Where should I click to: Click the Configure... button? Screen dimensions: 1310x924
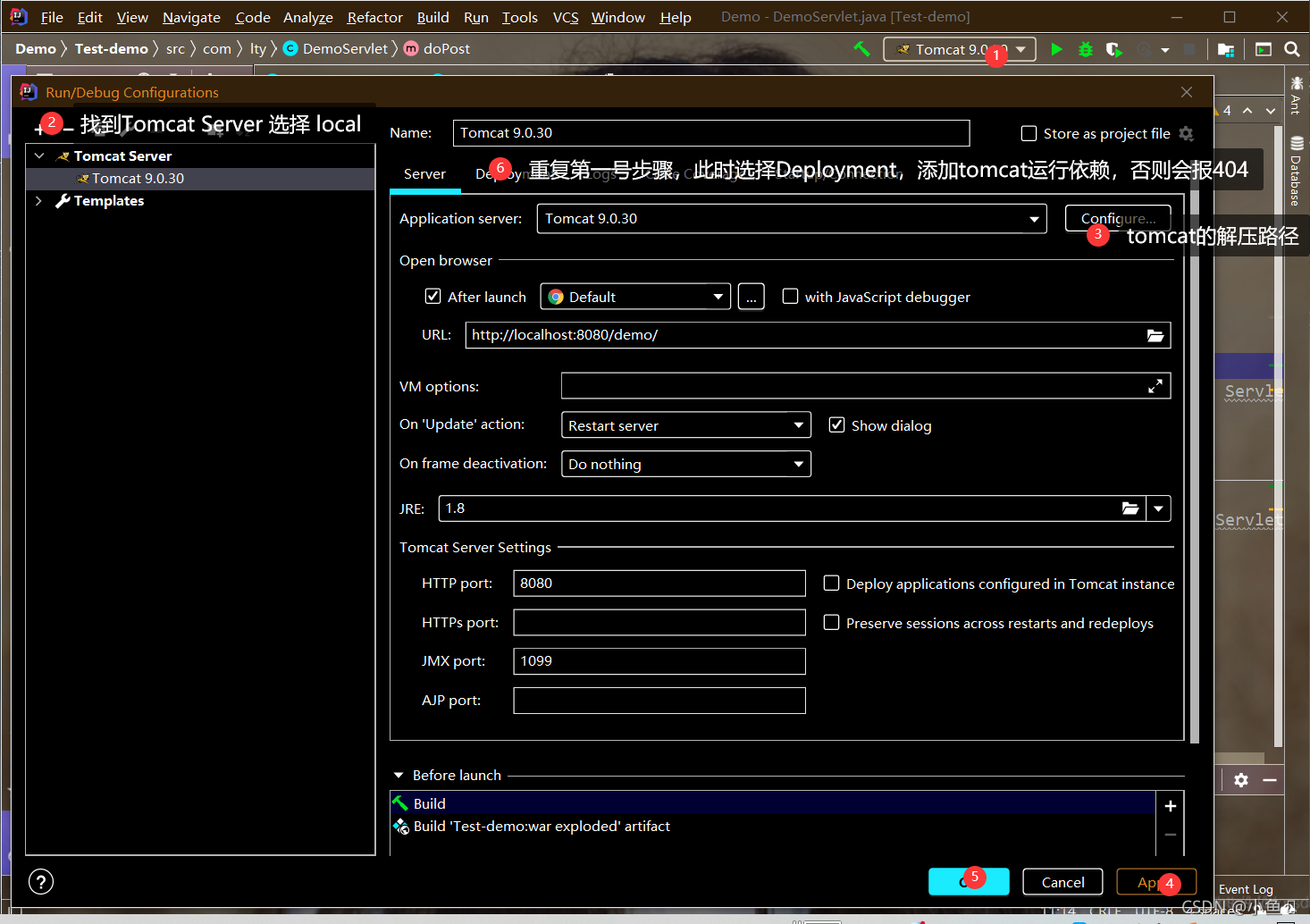[1118, 218]
